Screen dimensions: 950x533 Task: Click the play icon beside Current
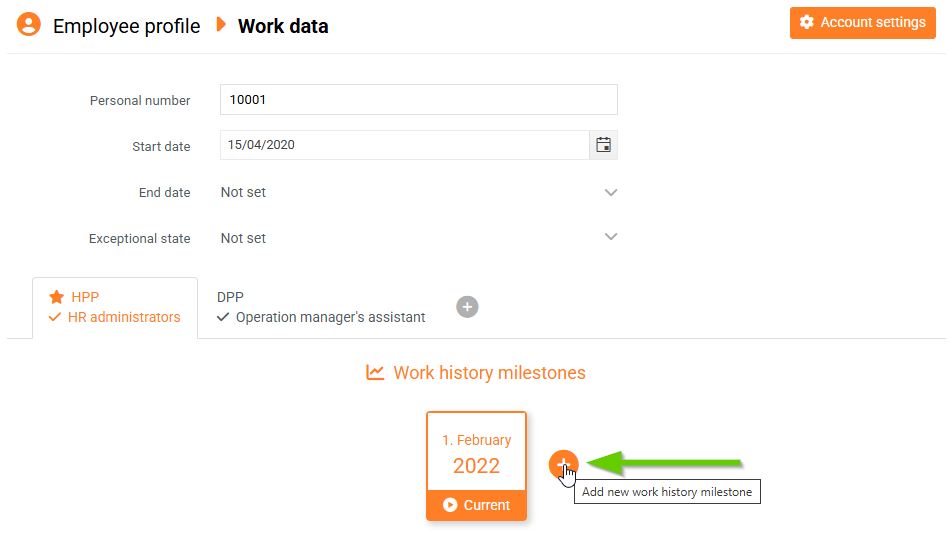pyautogui.click(x=450, y=505)
